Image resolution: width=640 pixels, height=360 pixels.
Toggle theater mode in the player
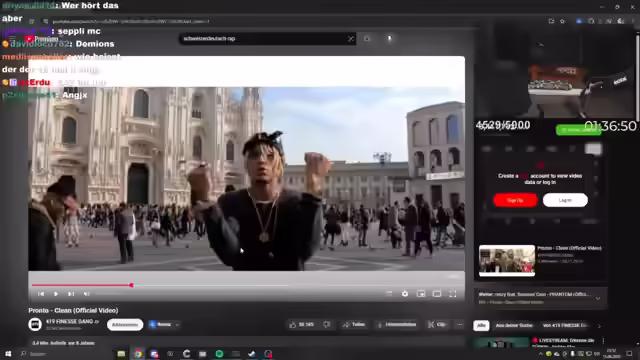437,294
